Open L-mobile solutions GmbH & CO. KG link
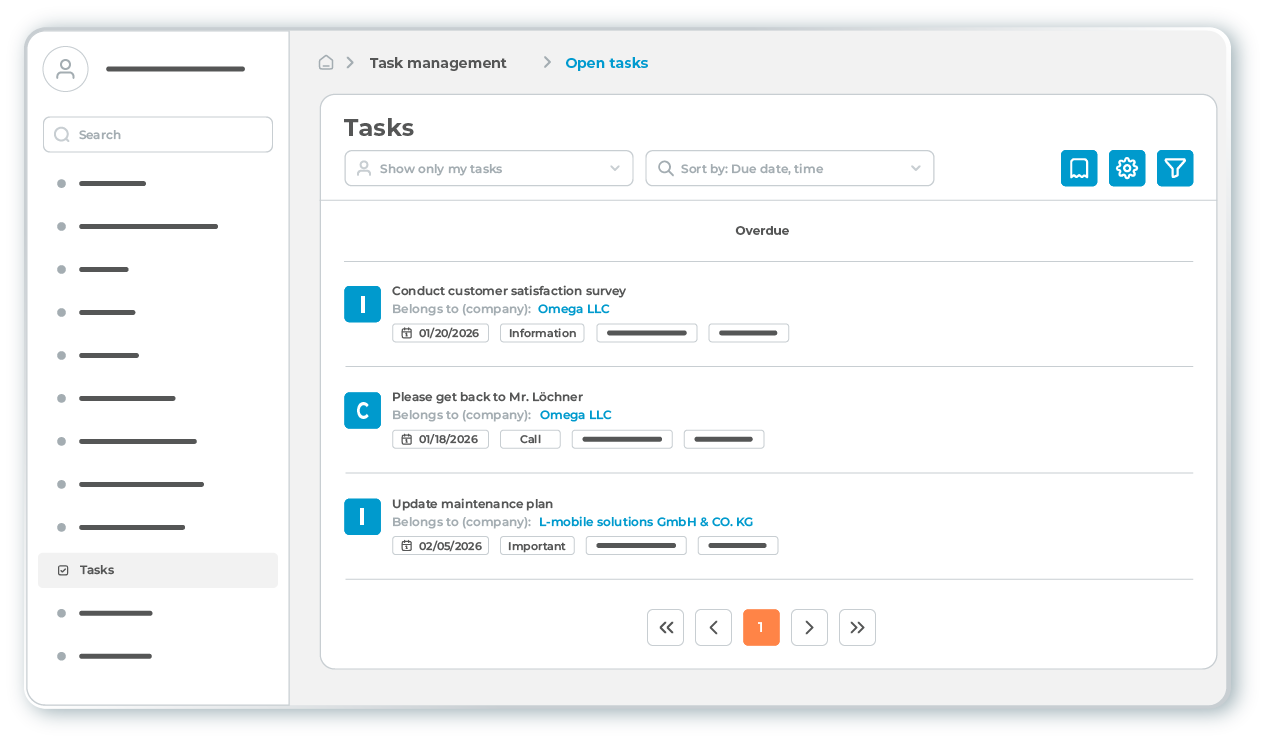Image resolution: width=1266 pixels, height=742 pixels. pos(646,522)
